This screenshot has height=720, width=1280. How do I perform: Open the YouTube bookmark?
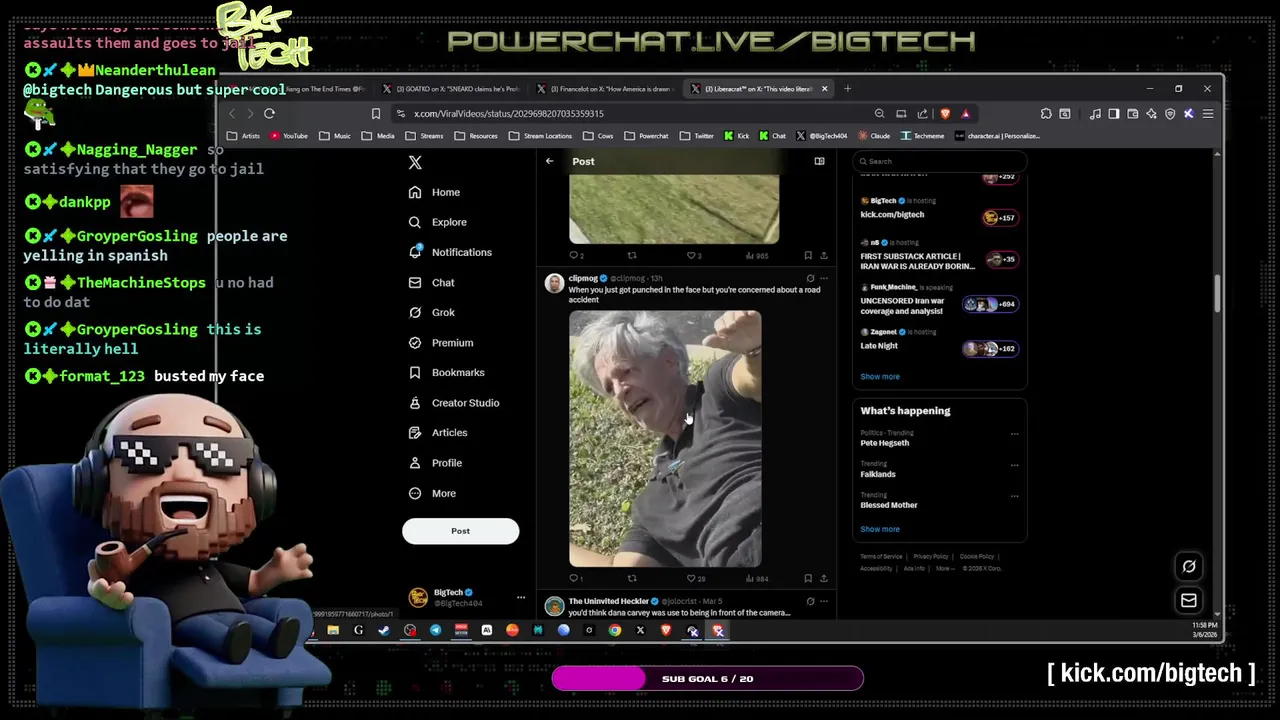point(288,136)
